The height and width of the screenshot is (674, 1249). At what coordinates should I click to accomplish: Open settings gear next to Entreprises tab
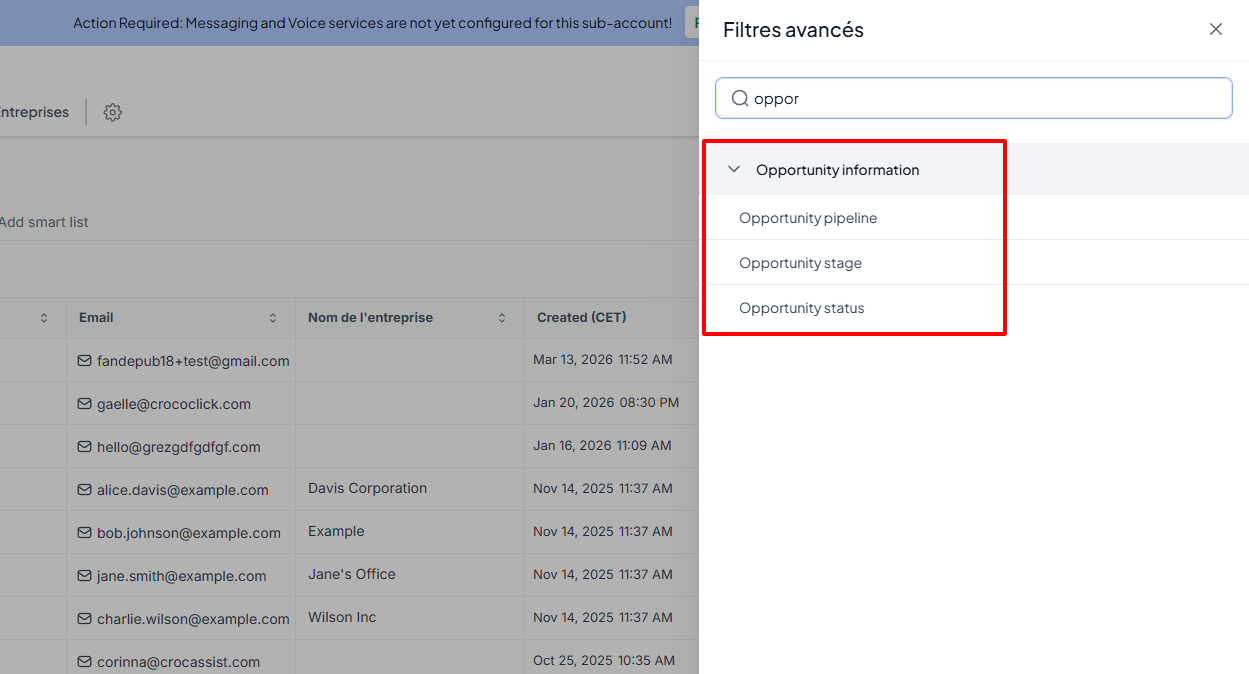point(113,113)
